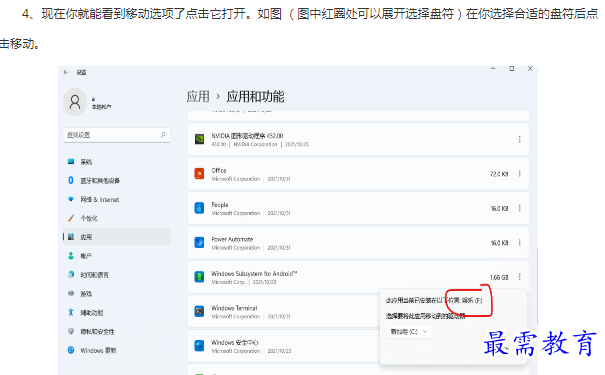Maximize the Settings window
The width and height of the screenshot is (605, 375).
512,69
